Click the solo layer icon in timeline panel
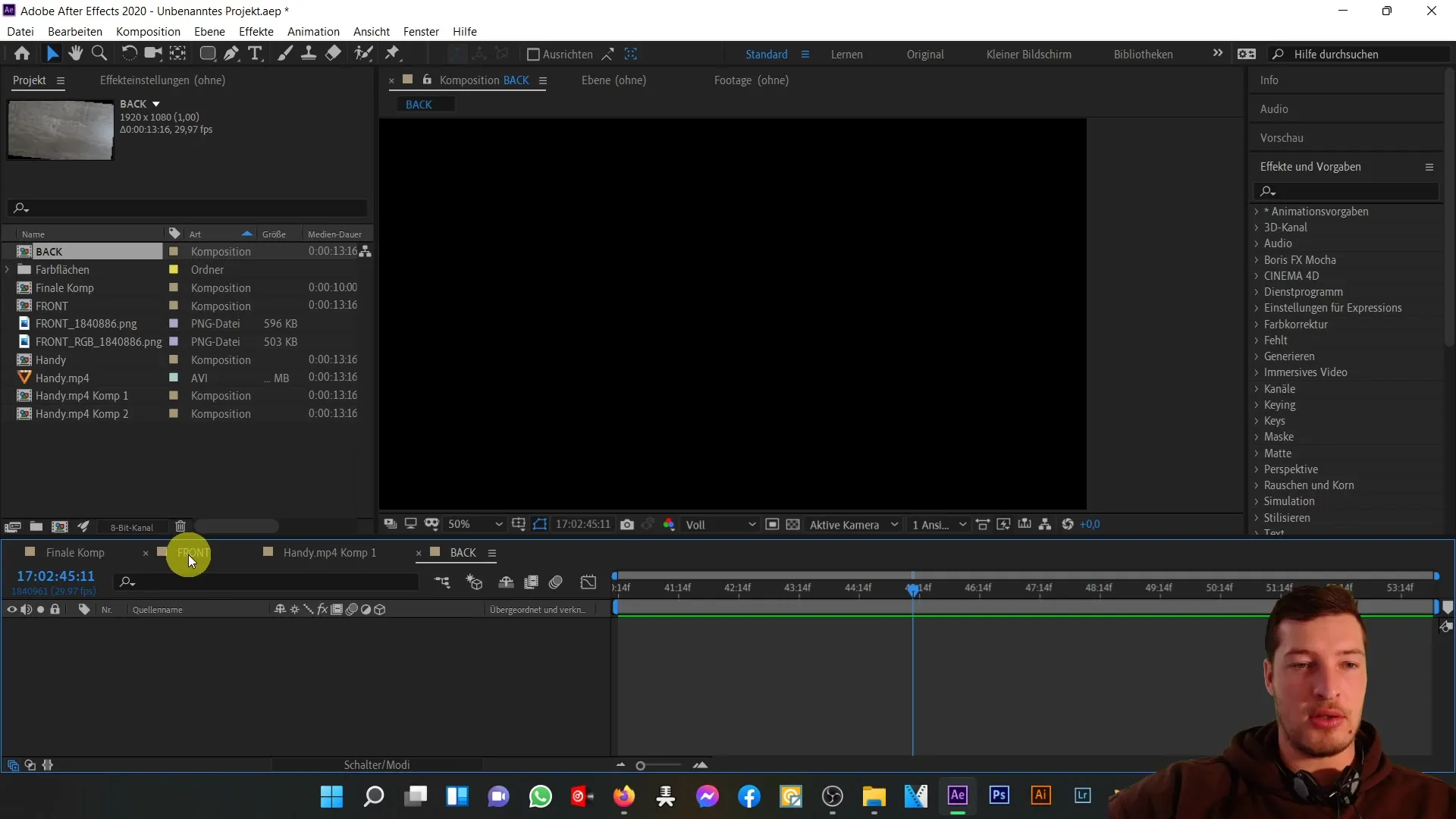The image size is (1456, 819). (40, 609)
